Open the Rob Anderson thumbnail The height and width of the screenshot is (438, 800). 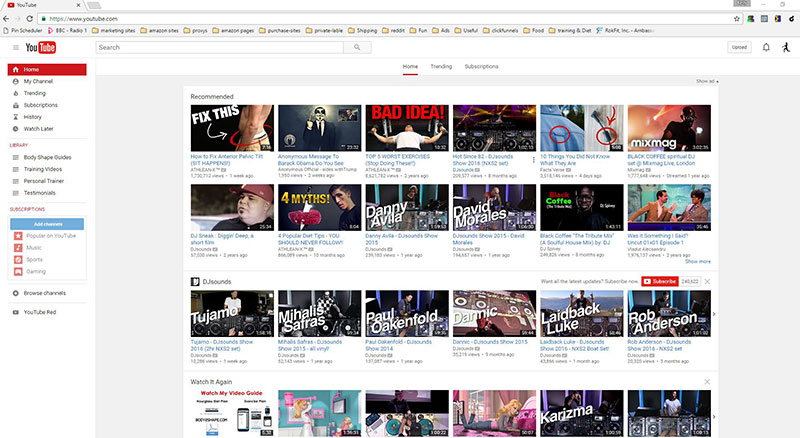click(669, 313)
